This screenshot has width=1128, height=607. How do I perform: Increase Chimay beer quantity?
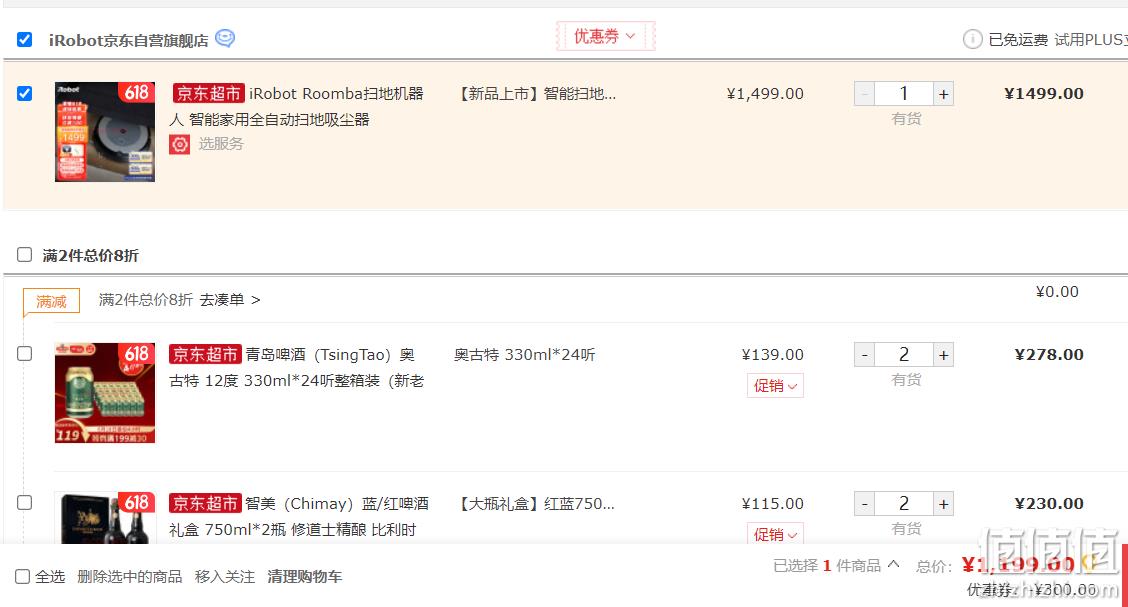click(943, 504)
